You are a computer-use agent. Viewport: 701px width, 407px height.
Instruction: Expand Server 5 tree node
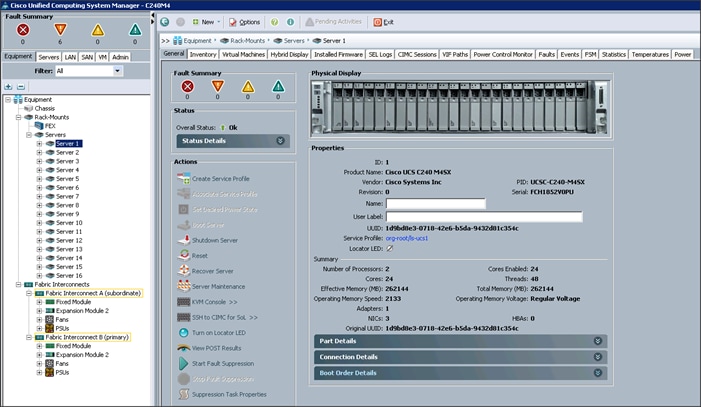[x=39, y=178]
